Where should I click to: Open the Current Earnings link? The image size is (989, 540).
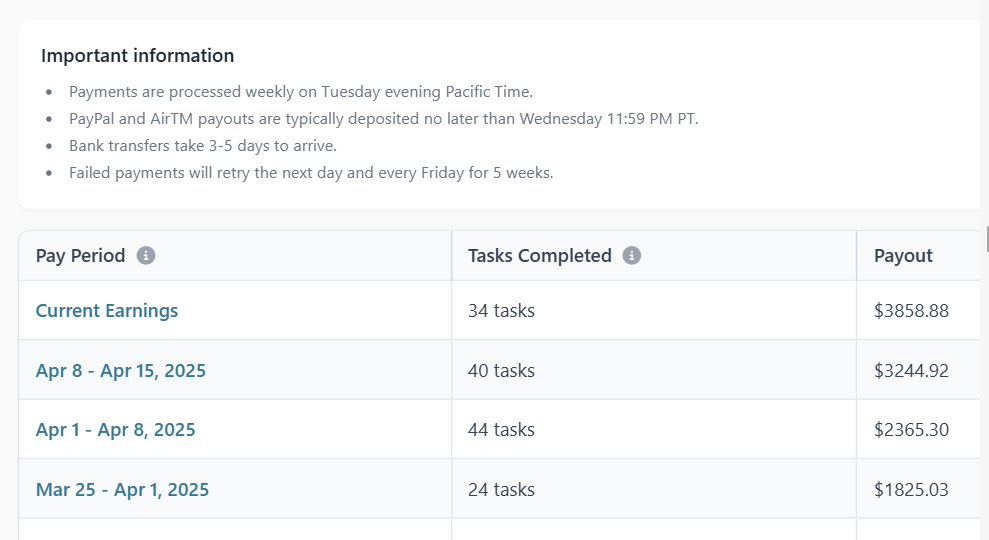point(107,310)
